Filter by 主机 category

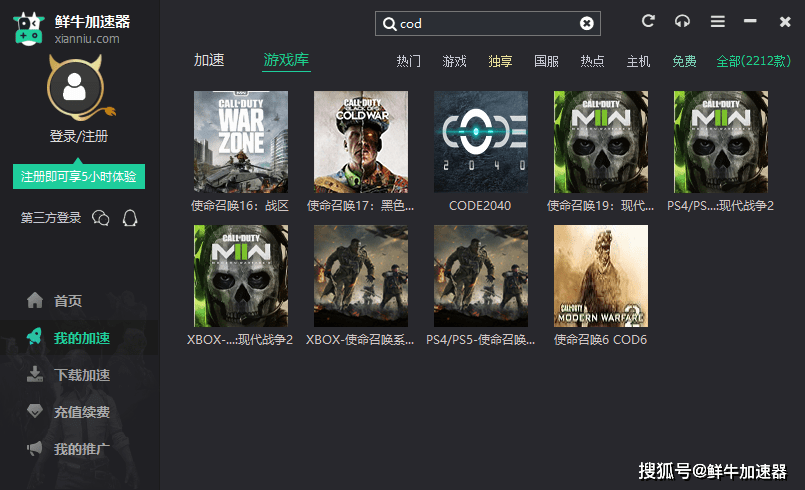pos(638,61)
